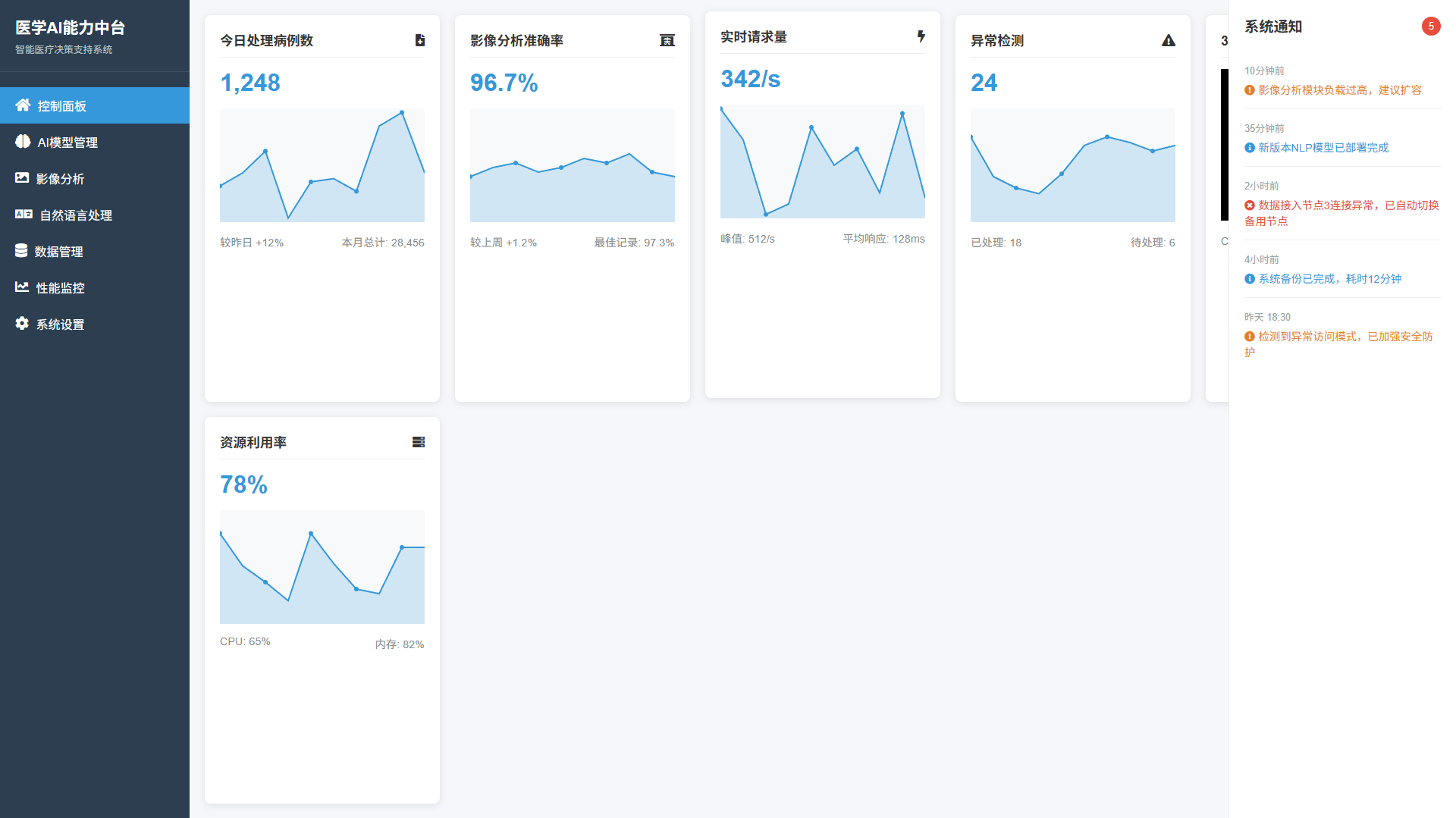Viewport: 1456px width, 818px height.
Task: Click the warning triangle icon on 异常检测 card
Action: 1168,41
